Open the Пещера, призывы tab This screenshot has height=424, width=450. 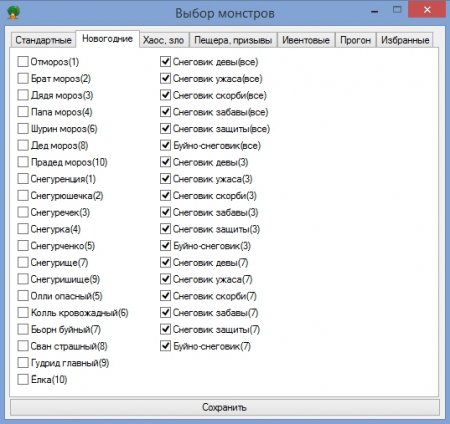(x=233, y=40)
